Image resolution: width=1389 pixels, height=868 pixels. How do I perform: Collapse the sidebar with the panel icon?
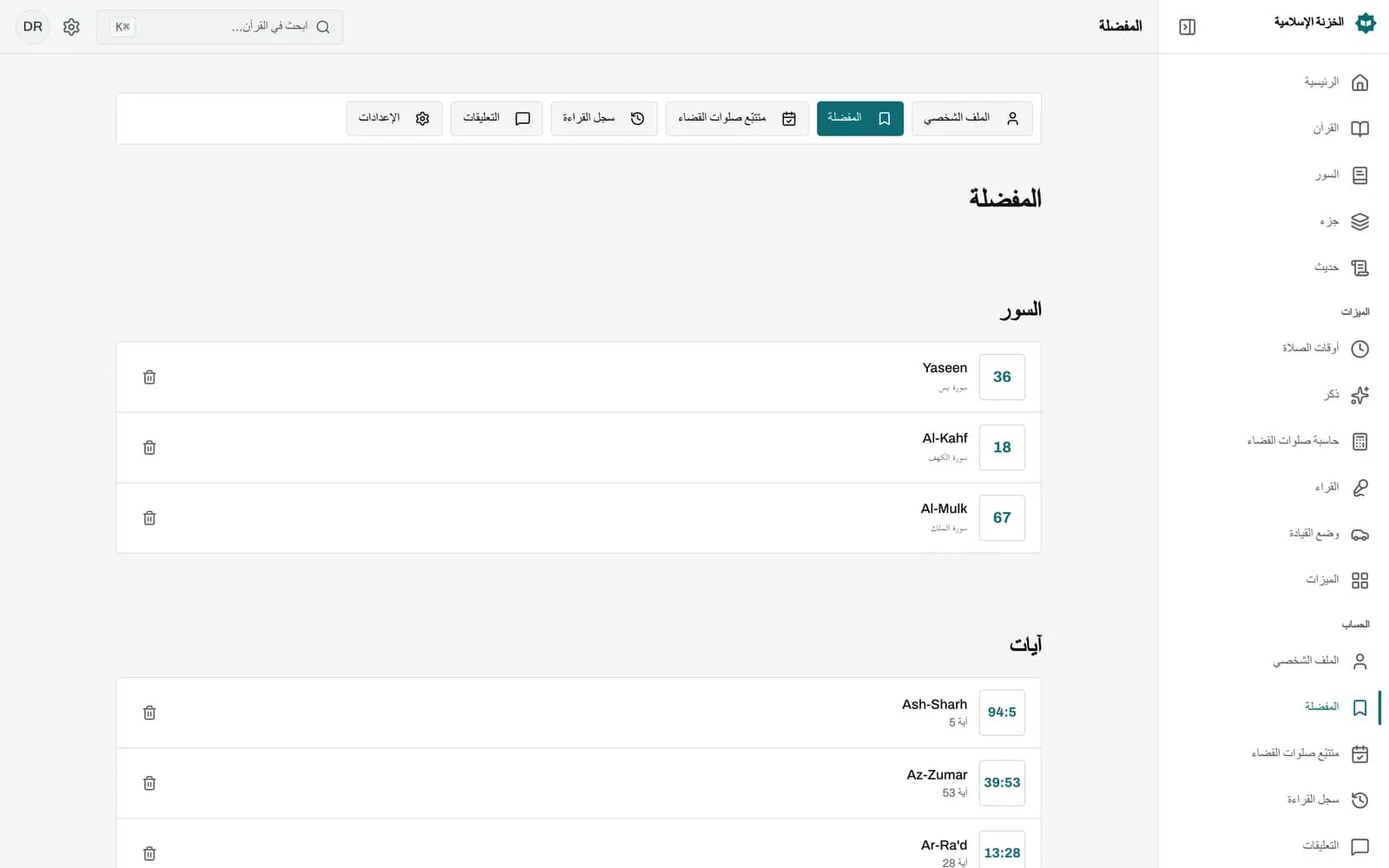point(1188,27)
